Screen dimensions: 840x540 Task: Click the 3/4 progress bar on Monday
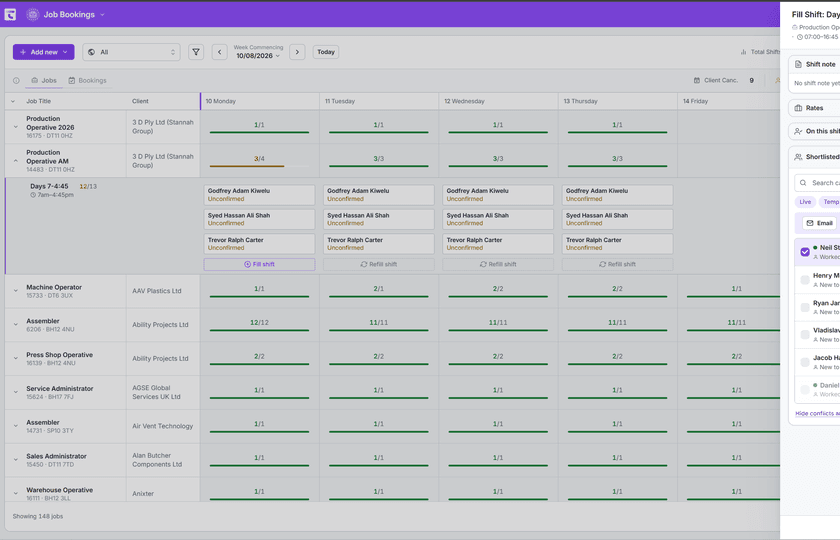click(x=259, y=166)
